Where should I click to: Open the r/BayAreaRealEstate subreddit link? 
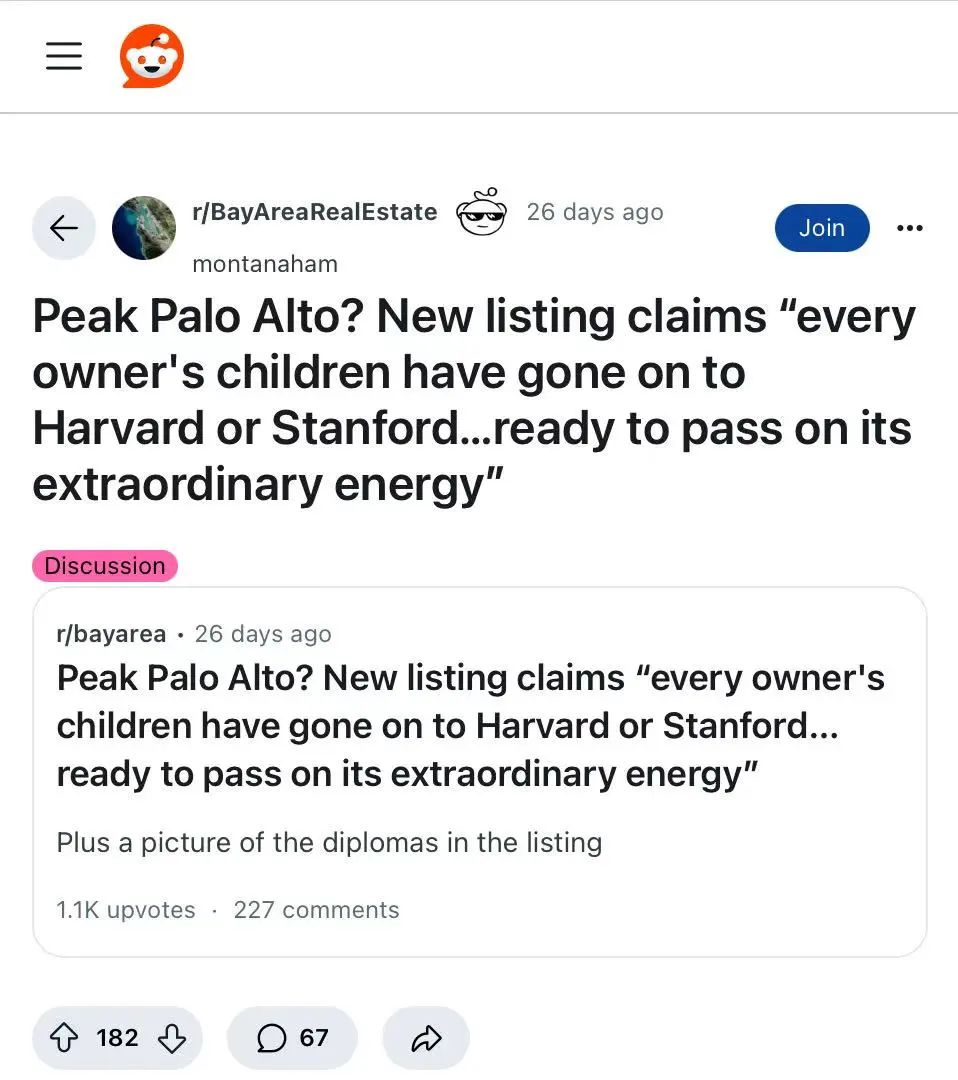click(x=315, y=212)
